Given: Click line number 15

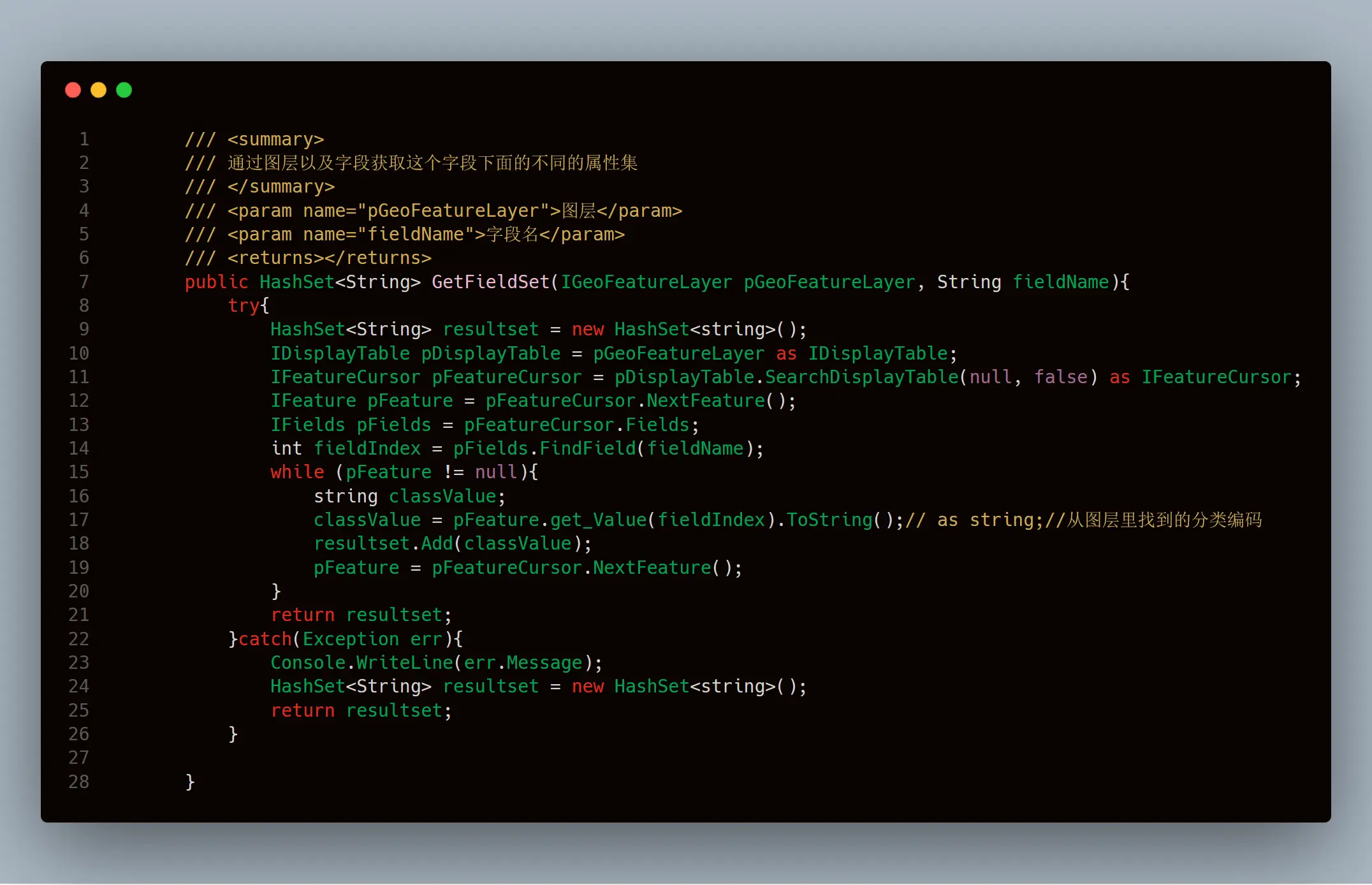Looking at the screenshot, I should coord(79,472).
